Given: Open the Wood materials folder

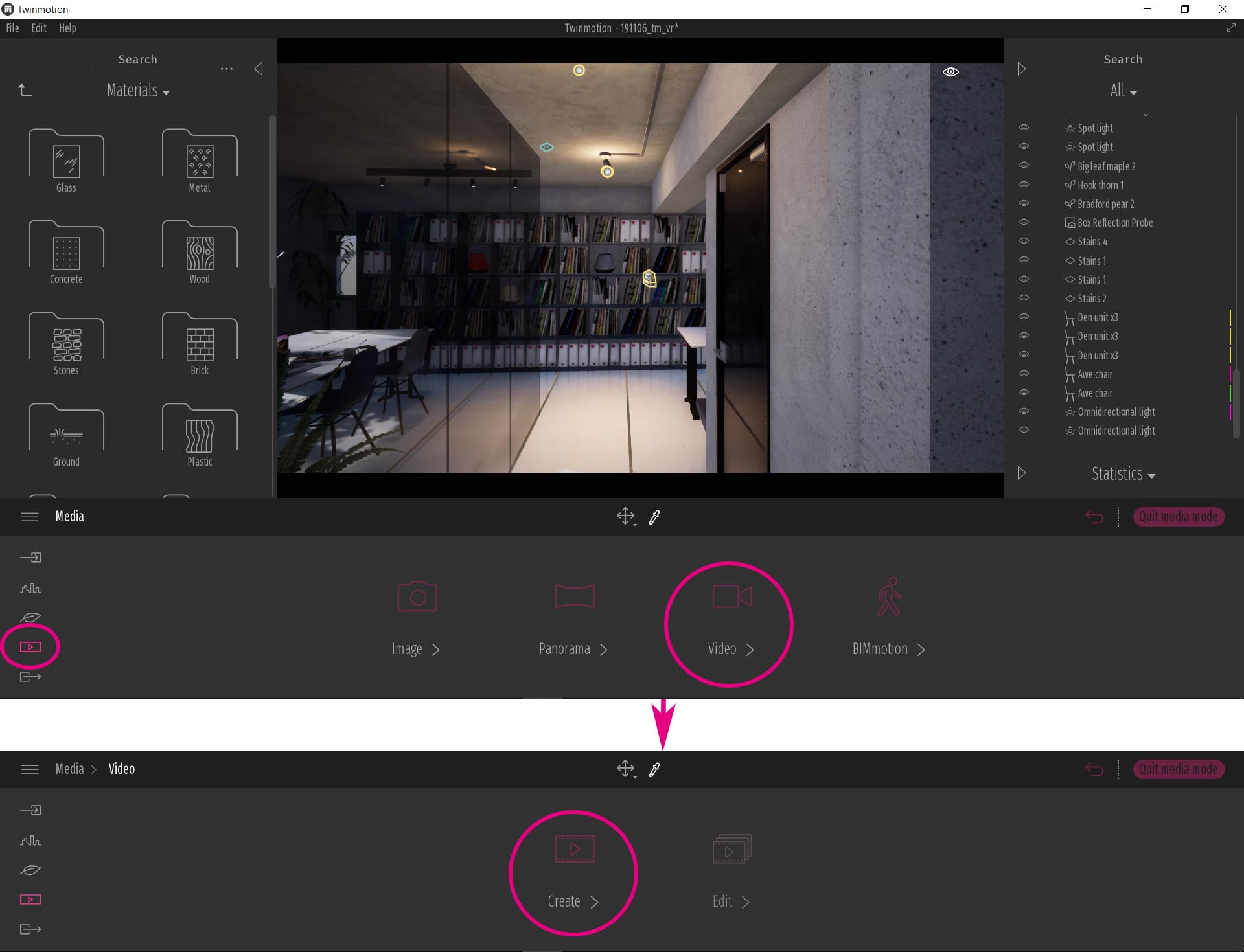Looking at the screenshot, I should (x=200, y=252).
